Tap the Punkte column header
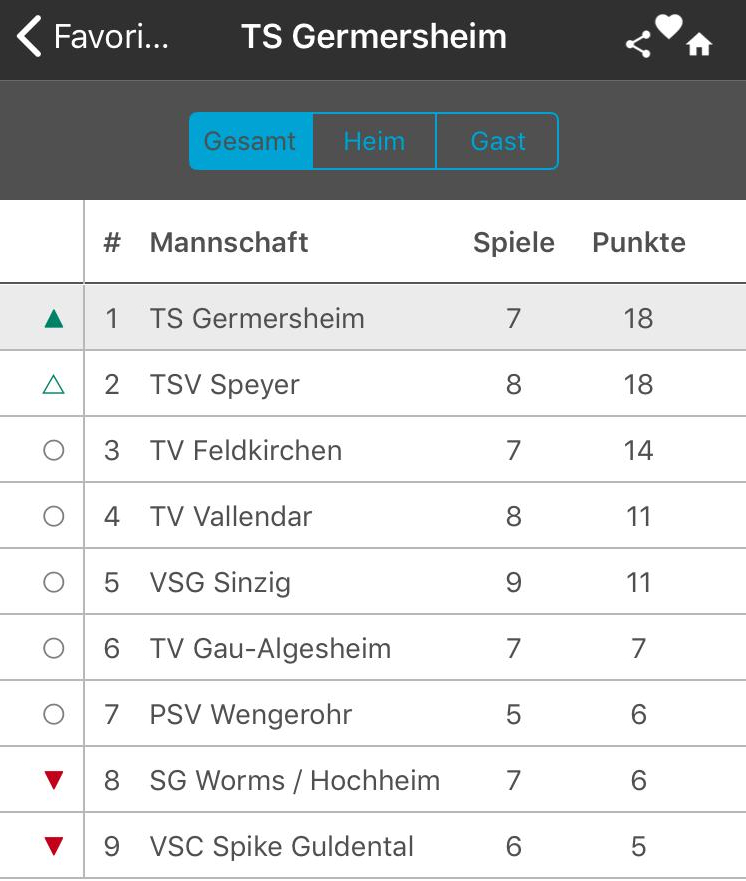 [x=639, y=243]
